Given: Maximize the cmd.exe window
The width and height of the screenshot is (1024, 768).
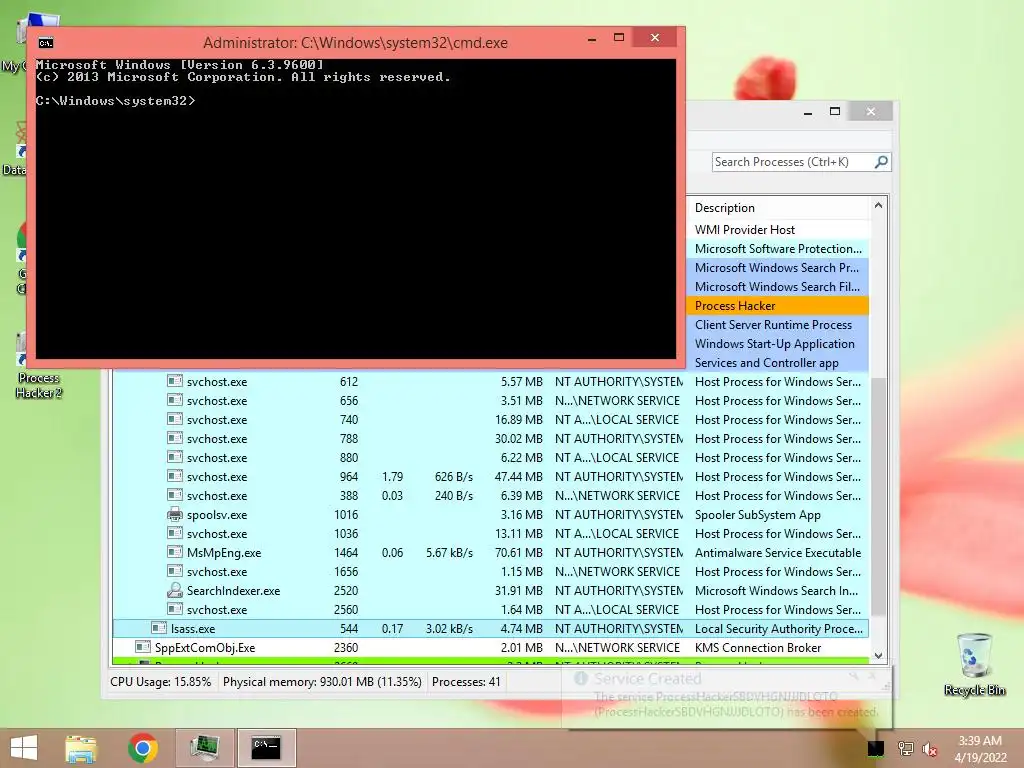Looking at the screenshot, I should [619, 38].
